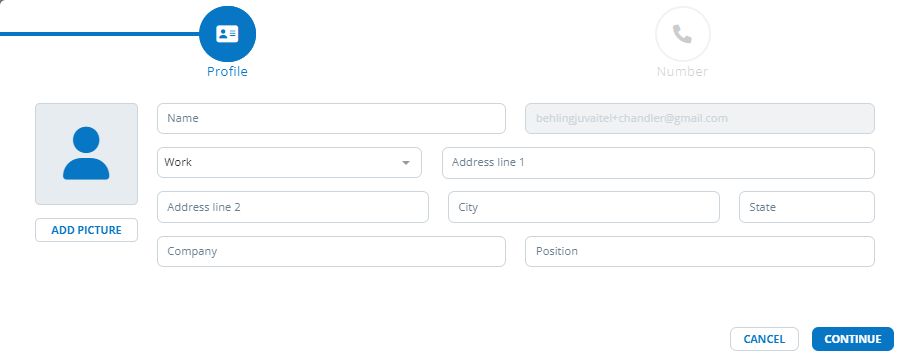Focus the Position input field
Image resolution: width=905 pixels, height=360 pixels.
(700, 252)
